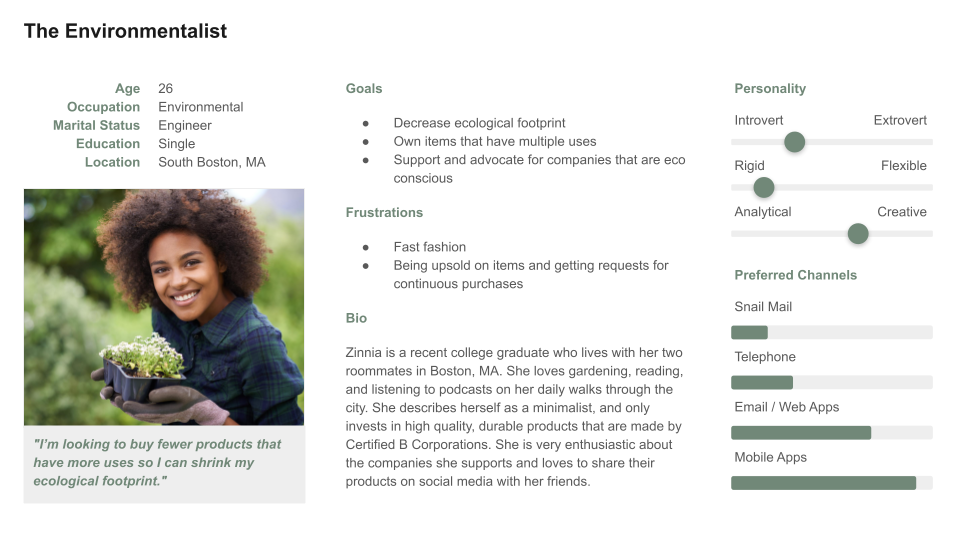Click the Analytical-Creative slider knob
The height and width of the screenshot is (540, 960).
click(x=858, y=233)
